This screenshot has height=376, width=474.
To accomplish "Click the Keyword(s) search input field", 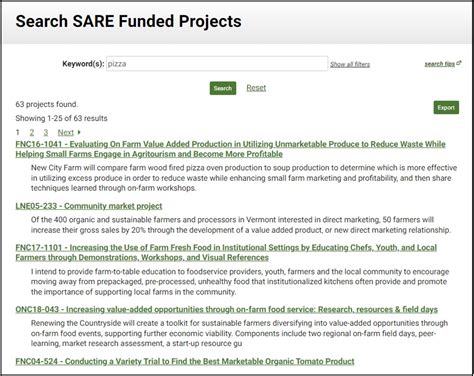I will [217, 64].
